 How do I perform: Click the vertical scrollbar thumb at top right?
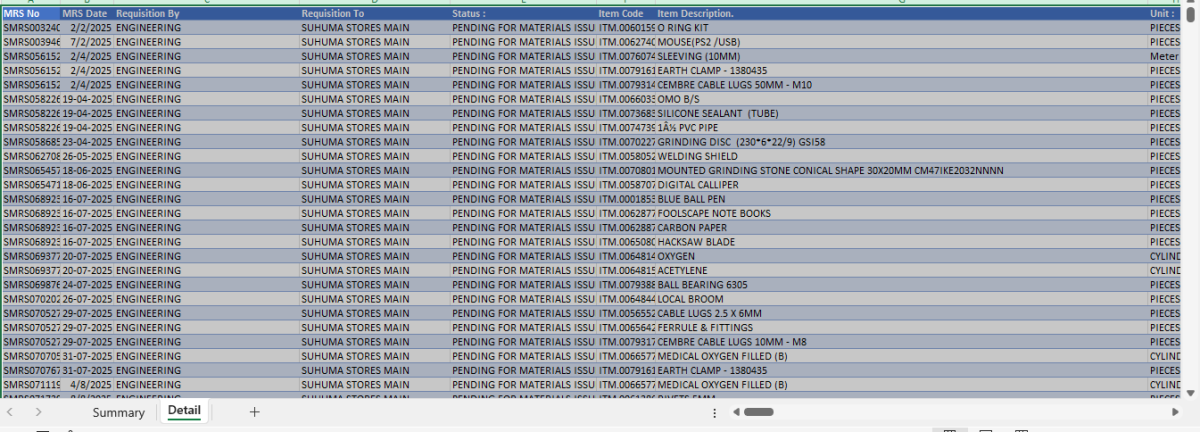point(1191,14)
